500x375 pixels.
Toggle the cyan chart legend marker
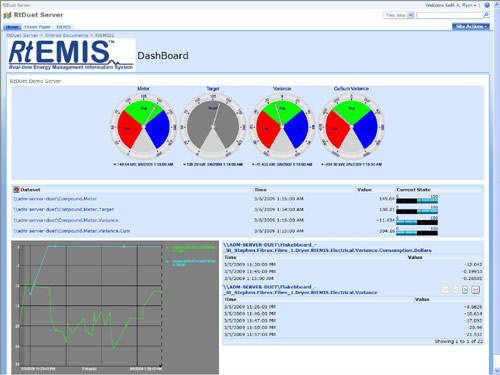pos(167,262)
